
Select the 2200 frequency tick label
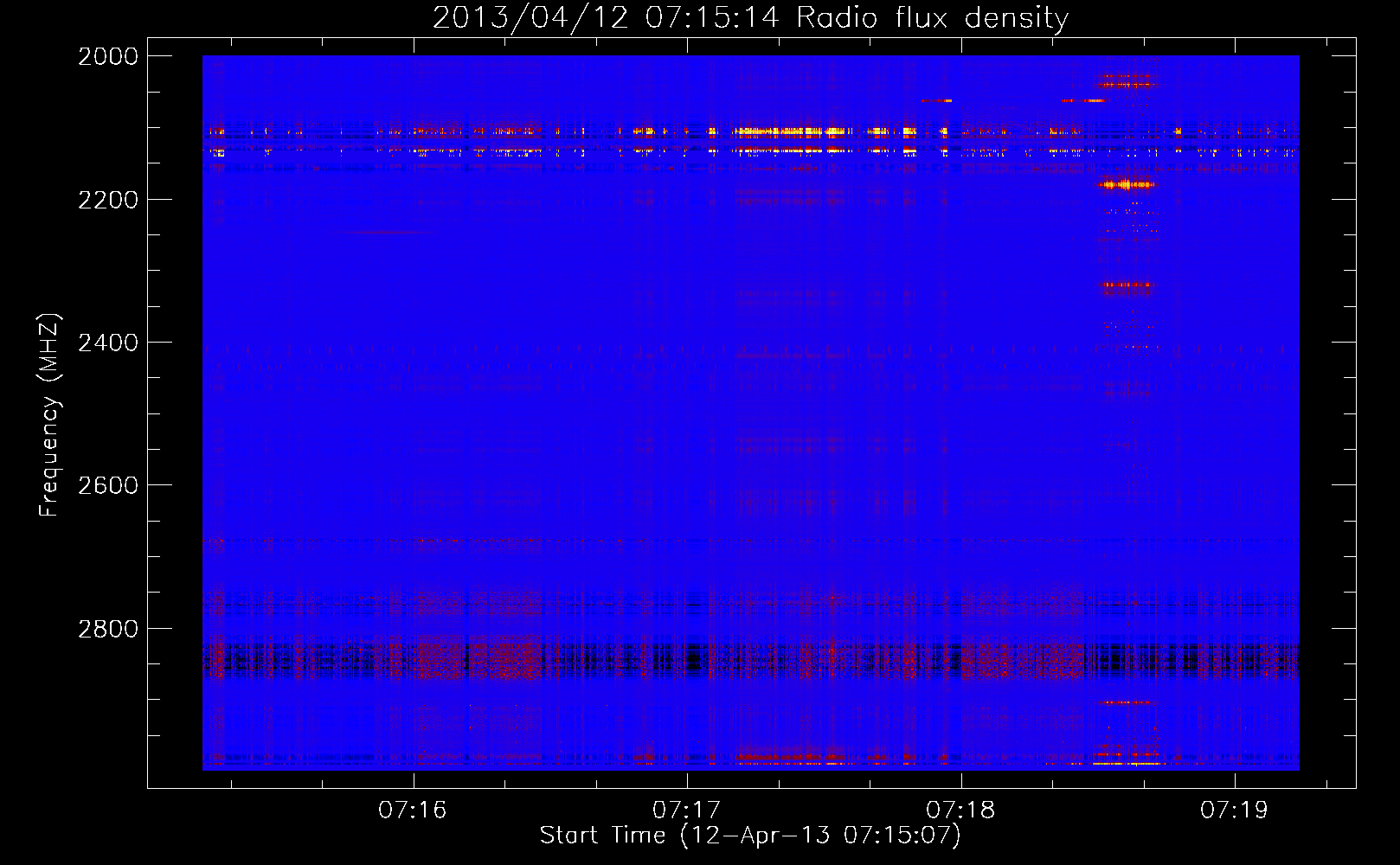tap(108, 200)
